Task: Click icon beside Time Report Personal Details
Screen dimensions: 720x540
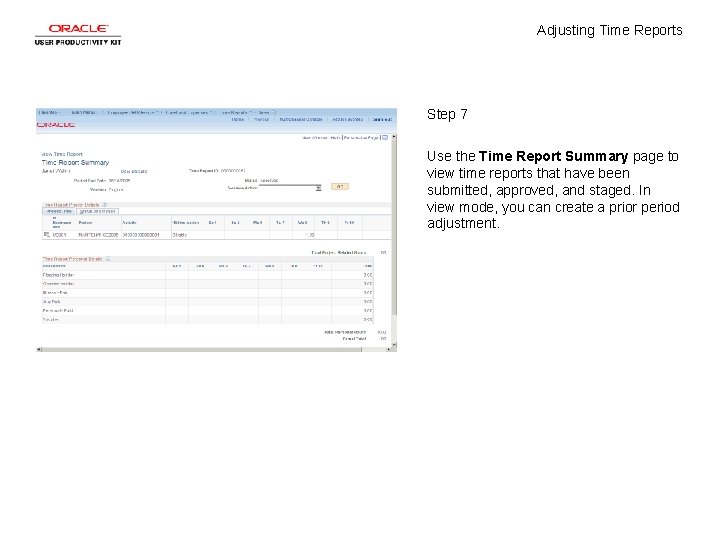Action: [107, 259]
